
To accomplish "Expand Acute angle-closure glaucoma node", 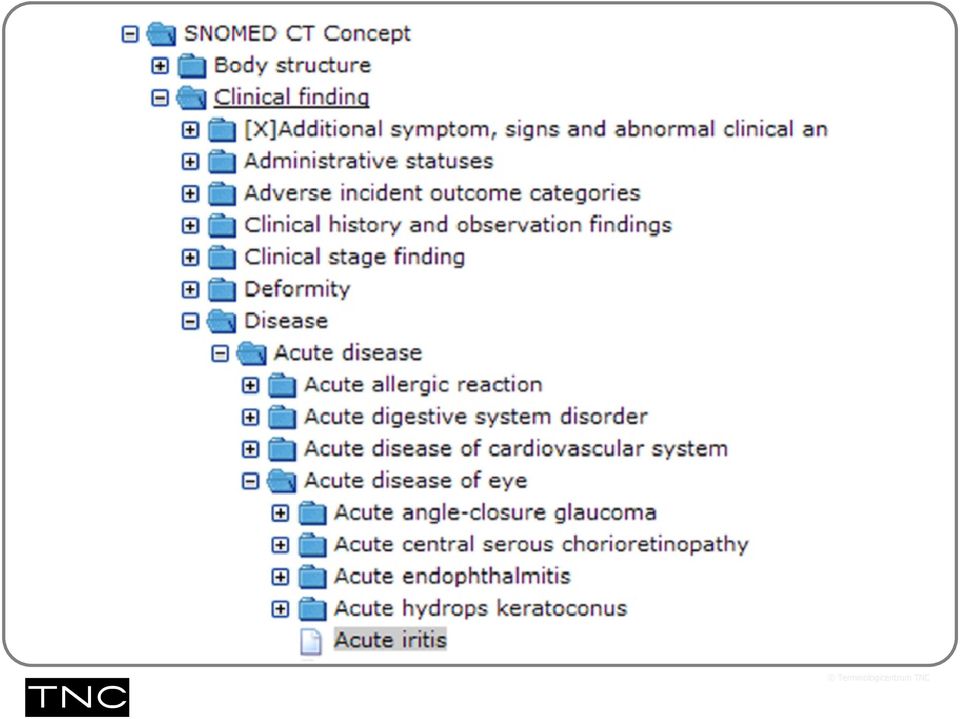I will coord(280,513).
